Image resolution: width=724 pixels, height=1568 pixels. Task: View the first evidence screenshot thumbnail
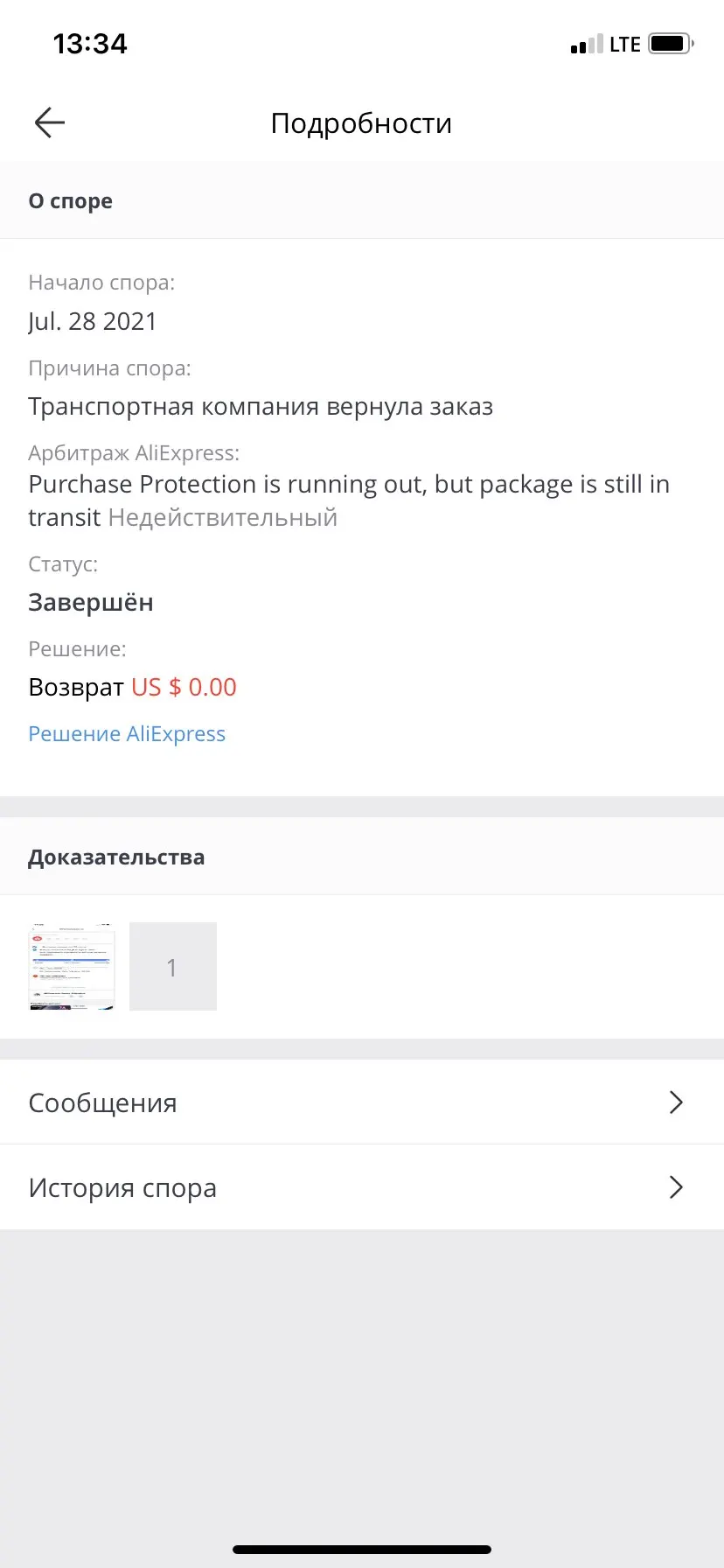72,966
